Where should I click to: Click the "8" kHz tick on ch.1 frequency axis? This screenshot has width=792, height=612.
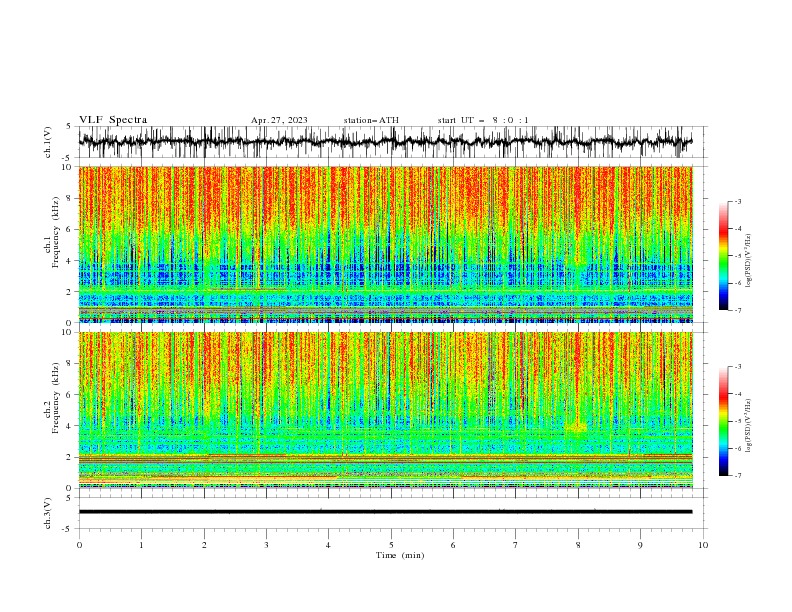[x=71, y=198]
